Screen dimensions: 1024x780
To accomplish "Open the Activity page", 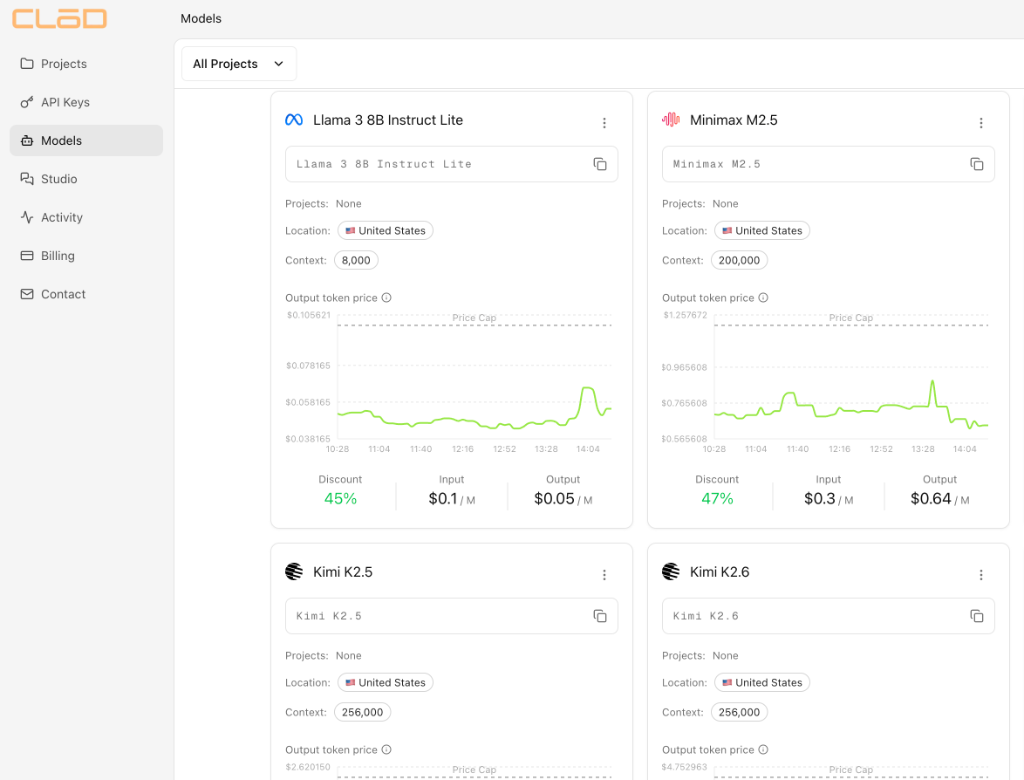I will coord(86,218).
